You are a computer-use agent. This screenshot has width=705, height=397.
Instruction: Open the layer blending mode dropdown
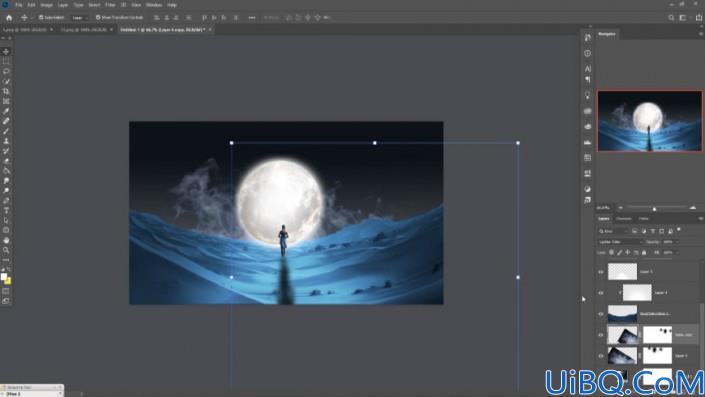[620, 242]
